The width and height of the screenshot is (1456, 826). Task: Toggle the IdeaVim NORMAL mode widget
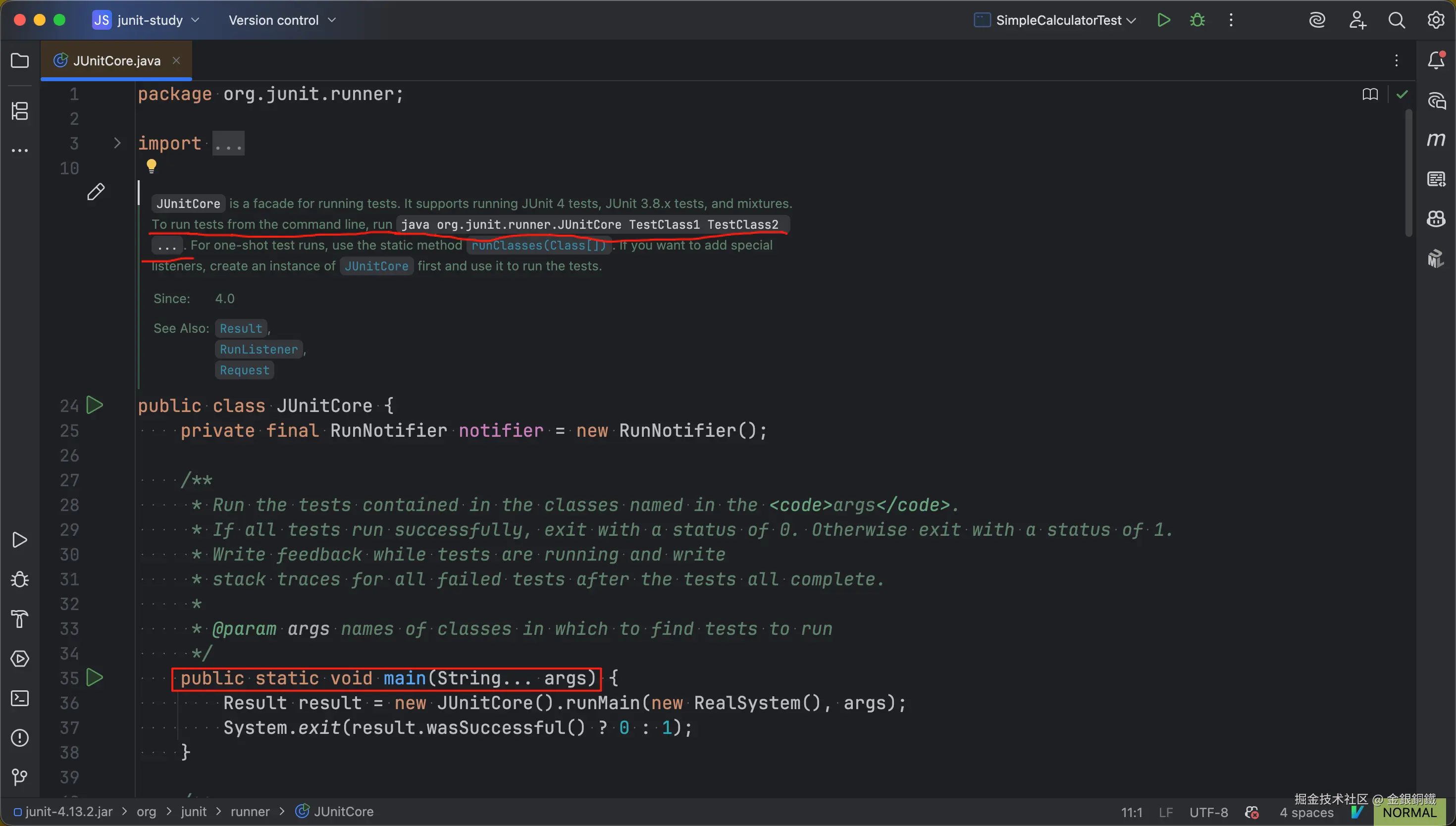point(1409,813)
